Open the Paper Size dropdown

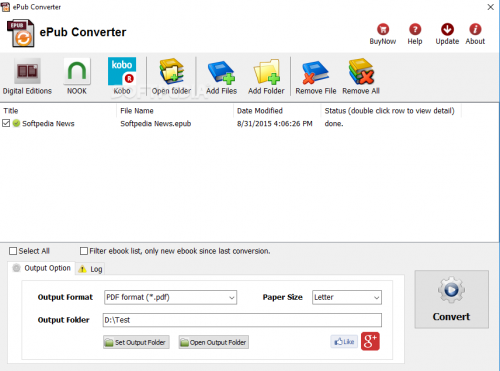[347, 297]
